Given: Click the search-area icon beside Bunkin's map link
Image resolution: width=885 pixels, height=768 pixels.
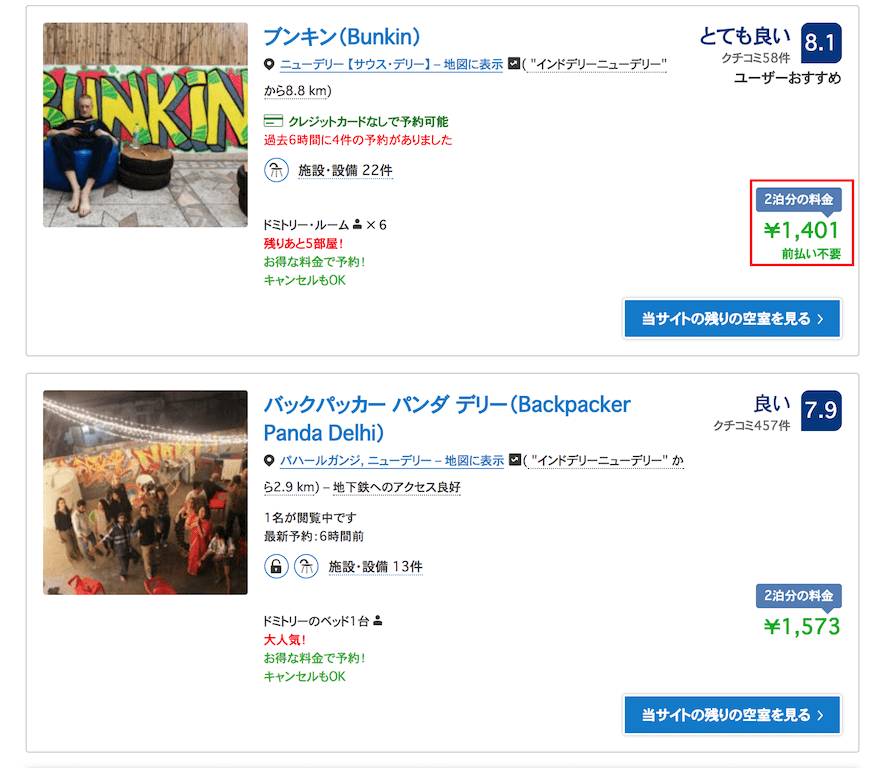Looking at the screenshot, I should [x=514, y=63].
